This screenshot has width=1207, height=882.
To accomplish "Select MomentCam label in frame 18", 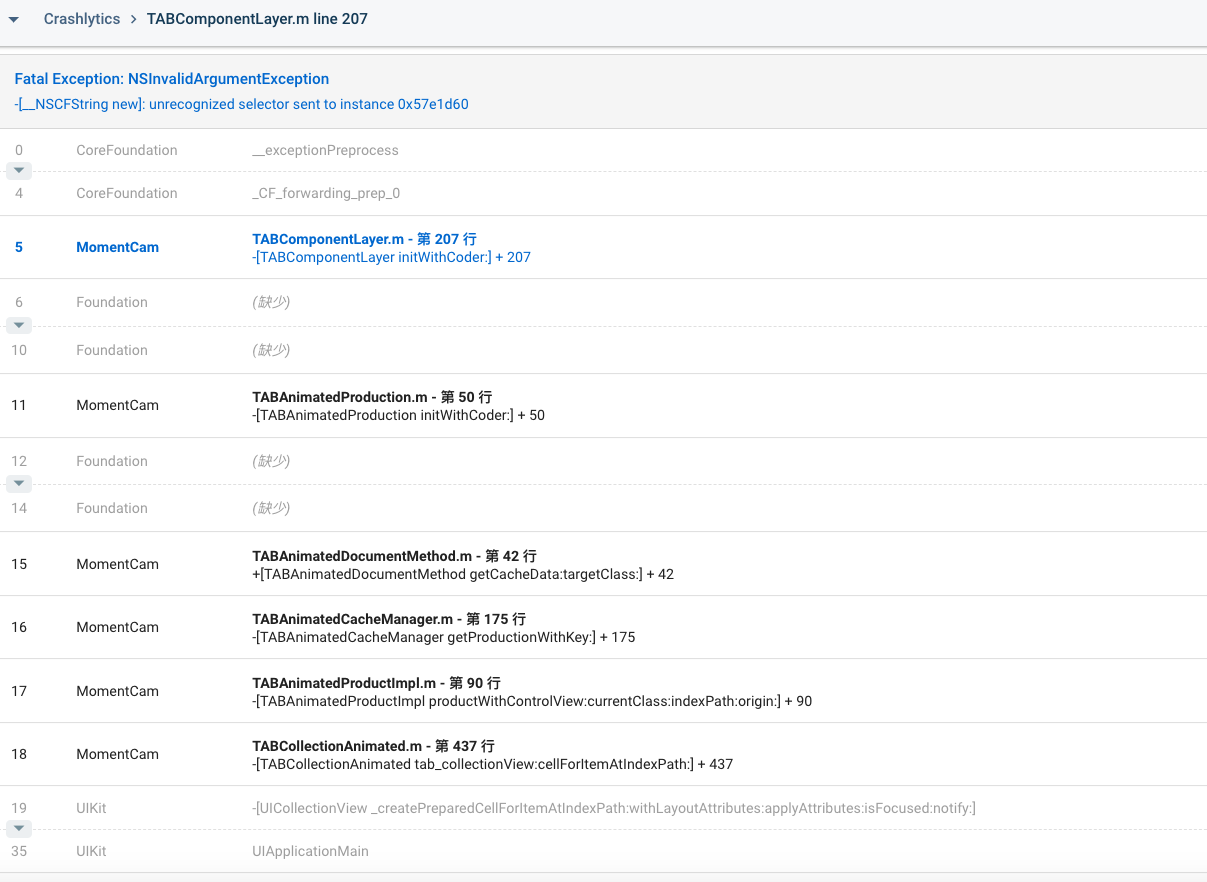I will [x=117, y=754].
